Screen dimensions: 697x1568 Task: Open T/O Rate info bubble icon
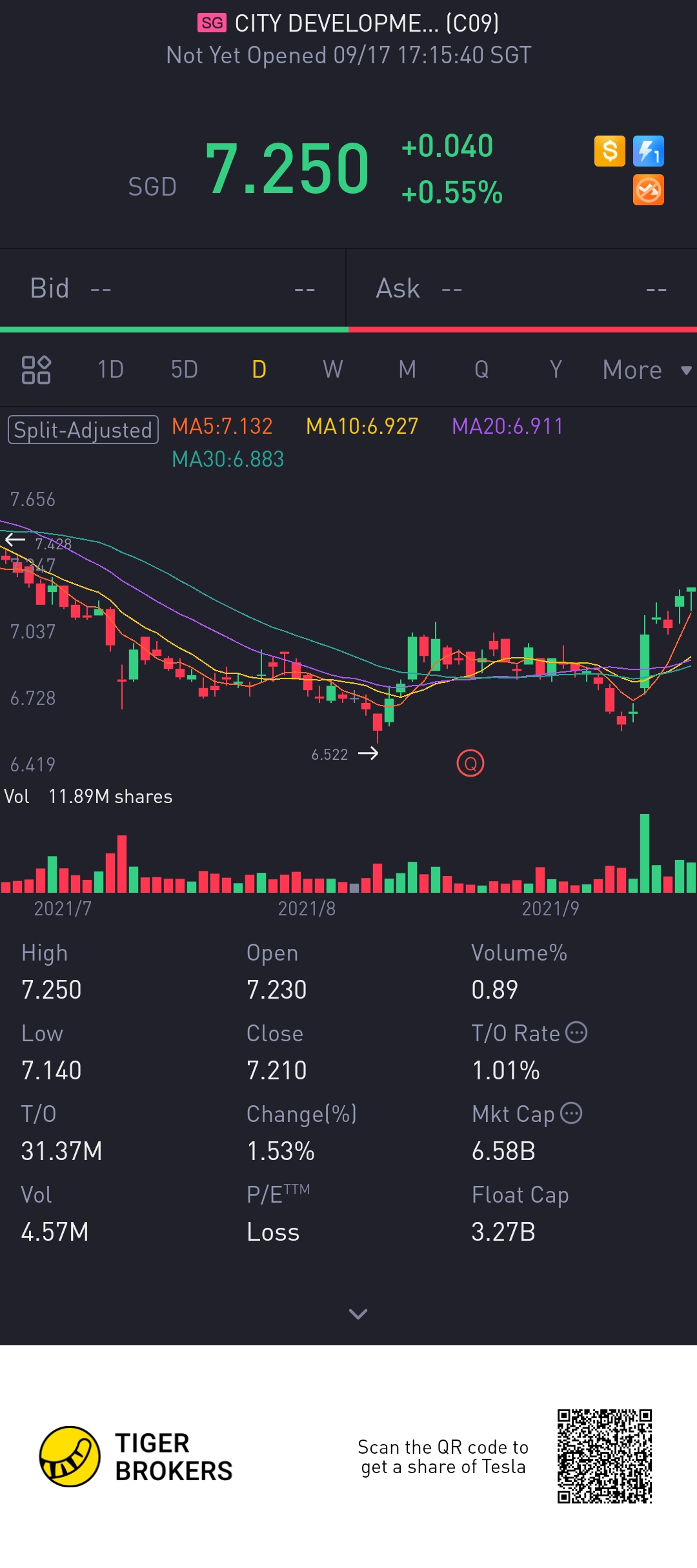coord(576,1032)
